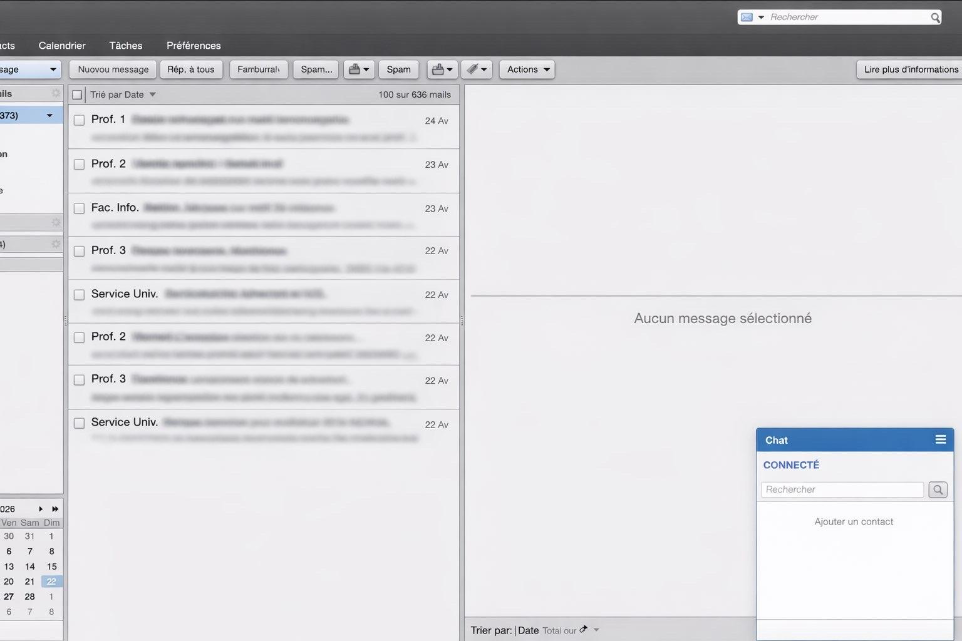Go to next month in mini calendar
This screenshot has height=641, width=962.
pos(41,509)
